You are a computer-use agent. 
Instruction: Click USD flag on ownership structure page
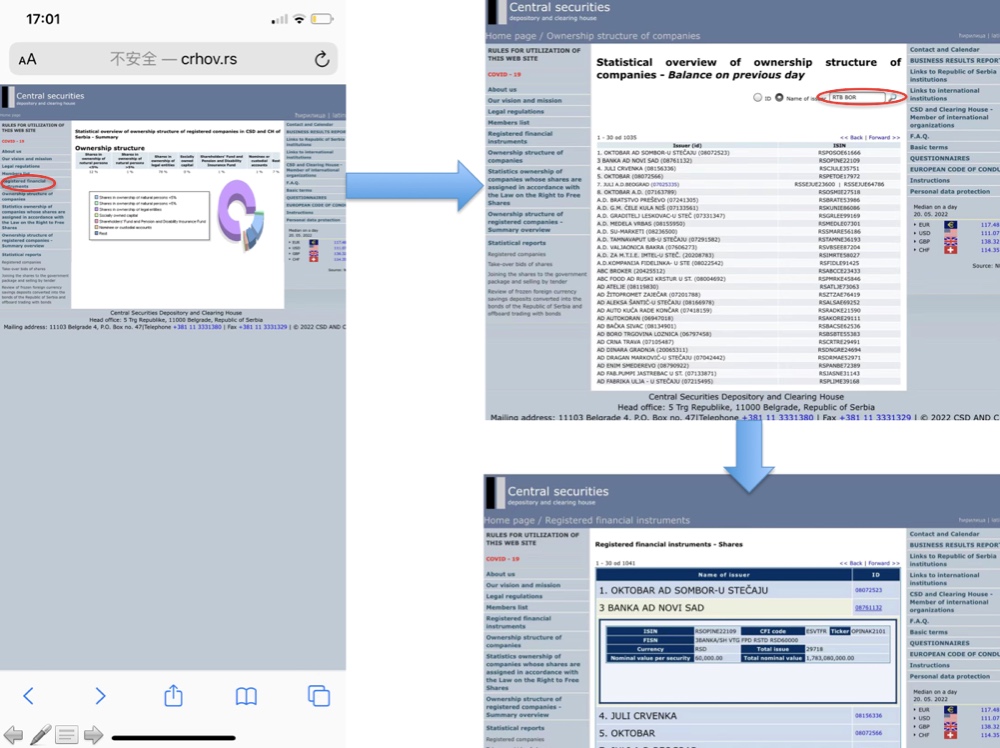pyautogui.click(x=950, y=233)
